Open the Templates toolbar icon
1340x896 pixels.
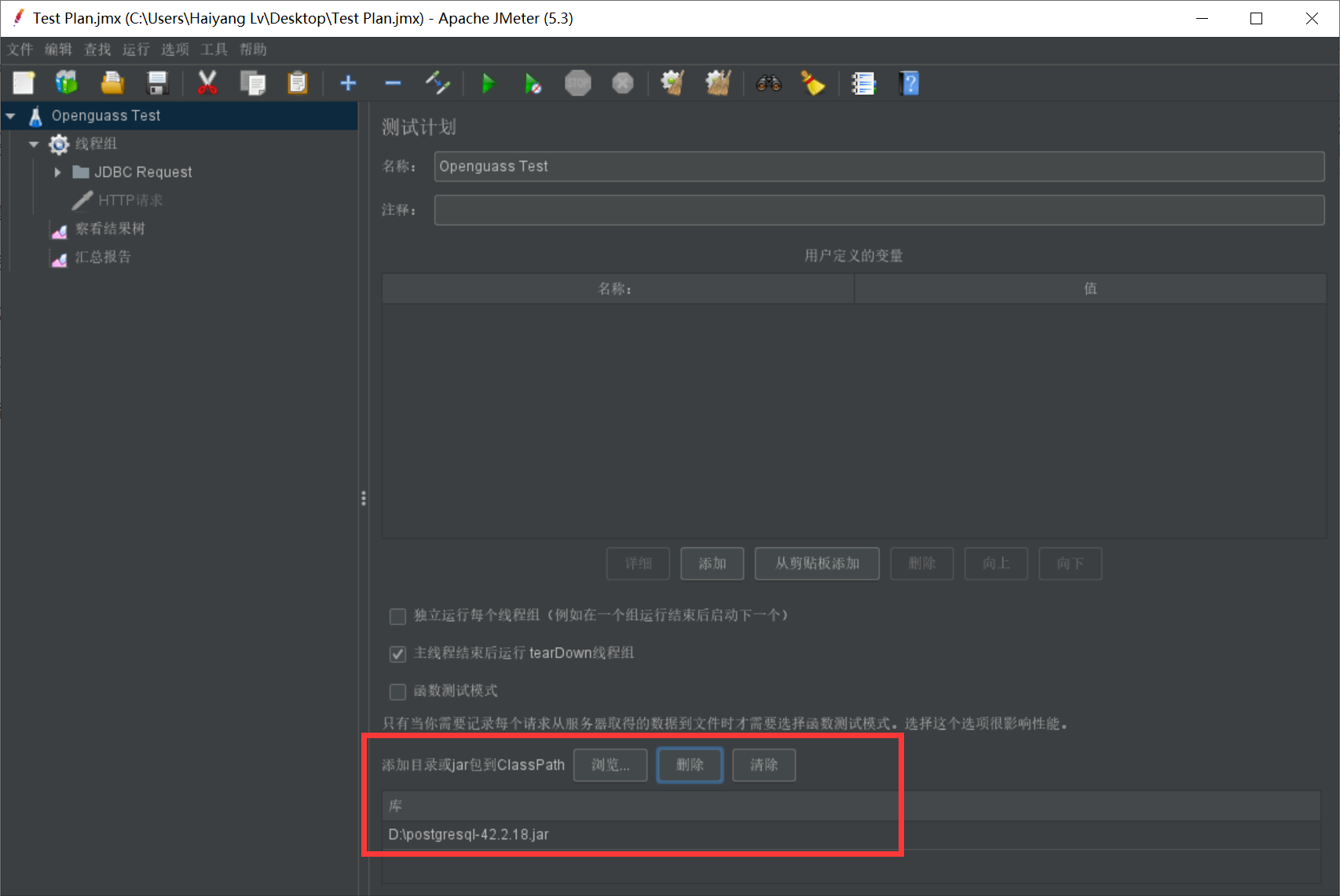(x=67, y=82)
